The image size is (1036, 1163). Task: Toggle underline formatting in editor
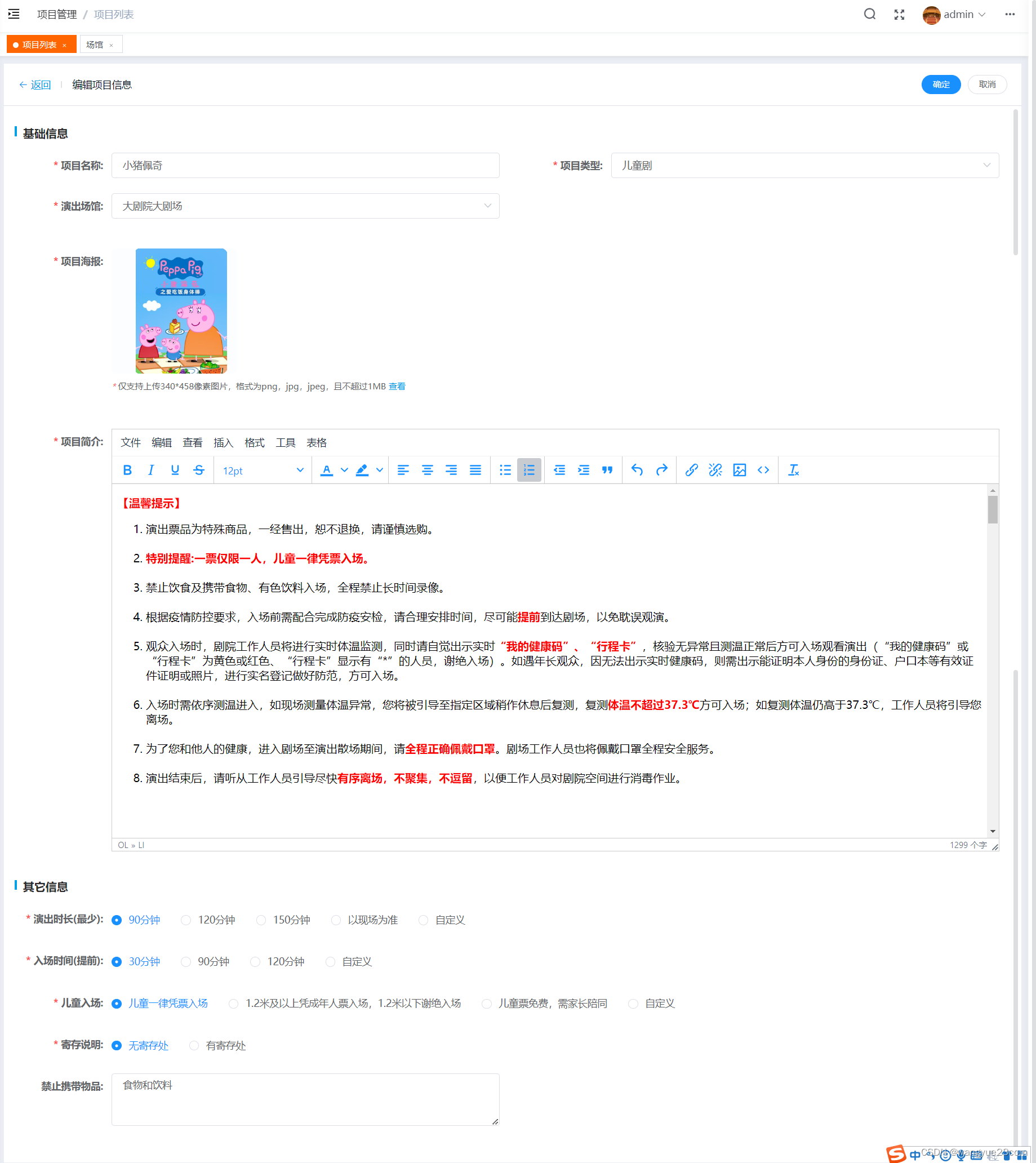pos(175,470)
